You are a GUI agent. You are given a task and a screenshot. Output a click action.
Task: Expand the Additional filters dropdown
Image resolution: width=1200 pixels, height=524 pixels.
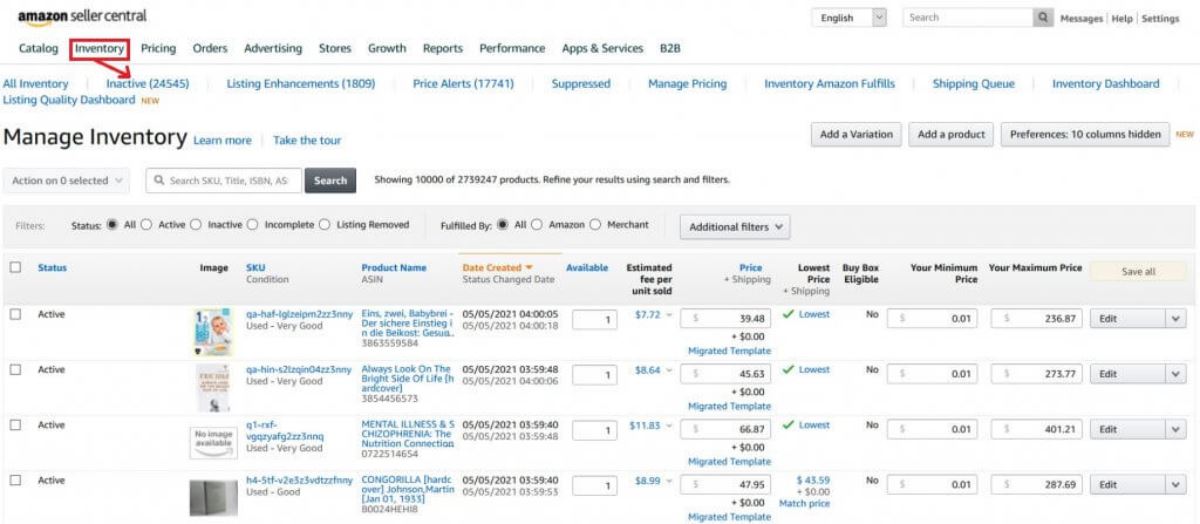[734, 227]
